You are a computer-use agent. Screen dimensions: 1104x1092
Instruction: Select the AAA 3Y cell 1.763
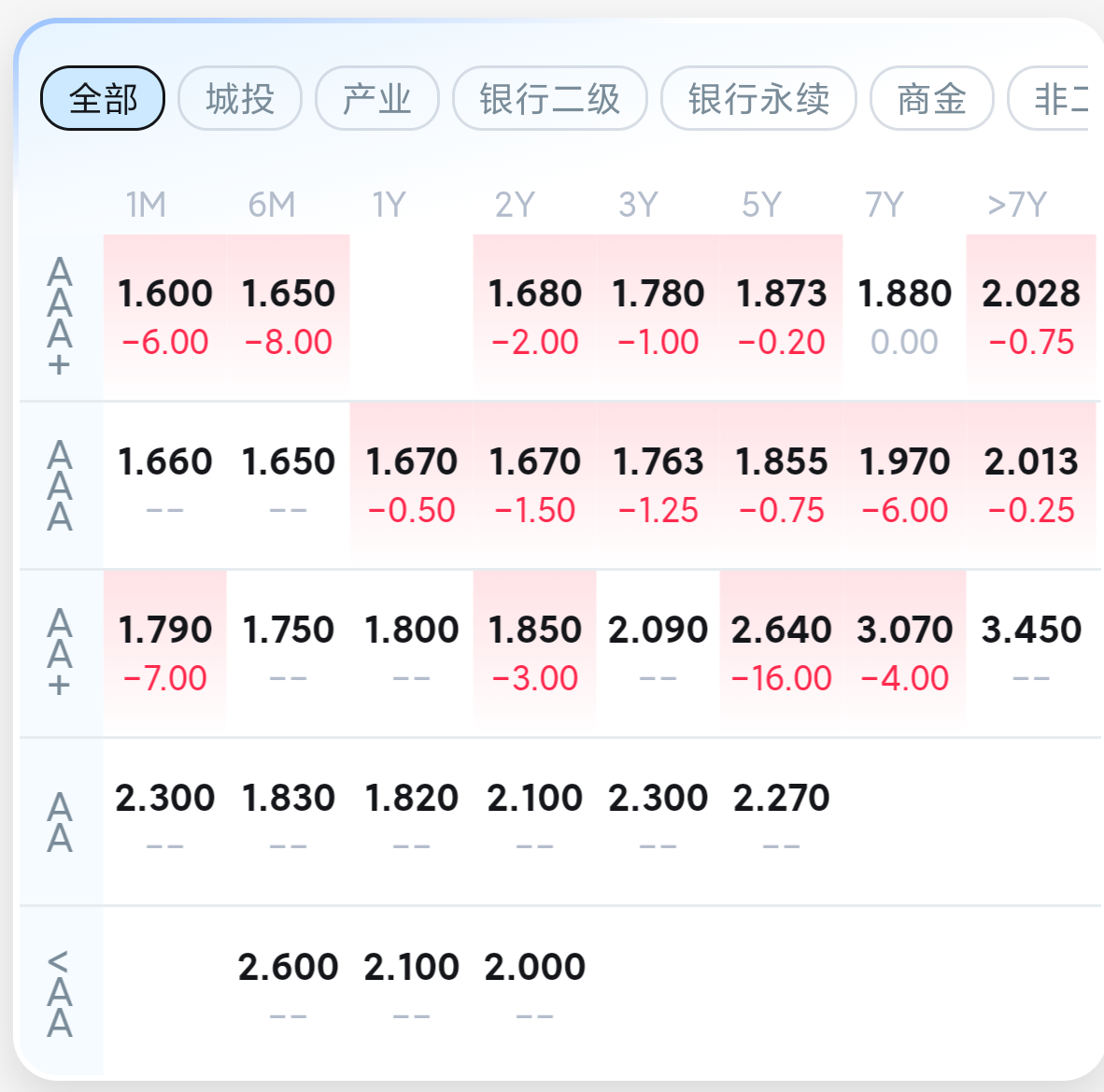point(658,485)
